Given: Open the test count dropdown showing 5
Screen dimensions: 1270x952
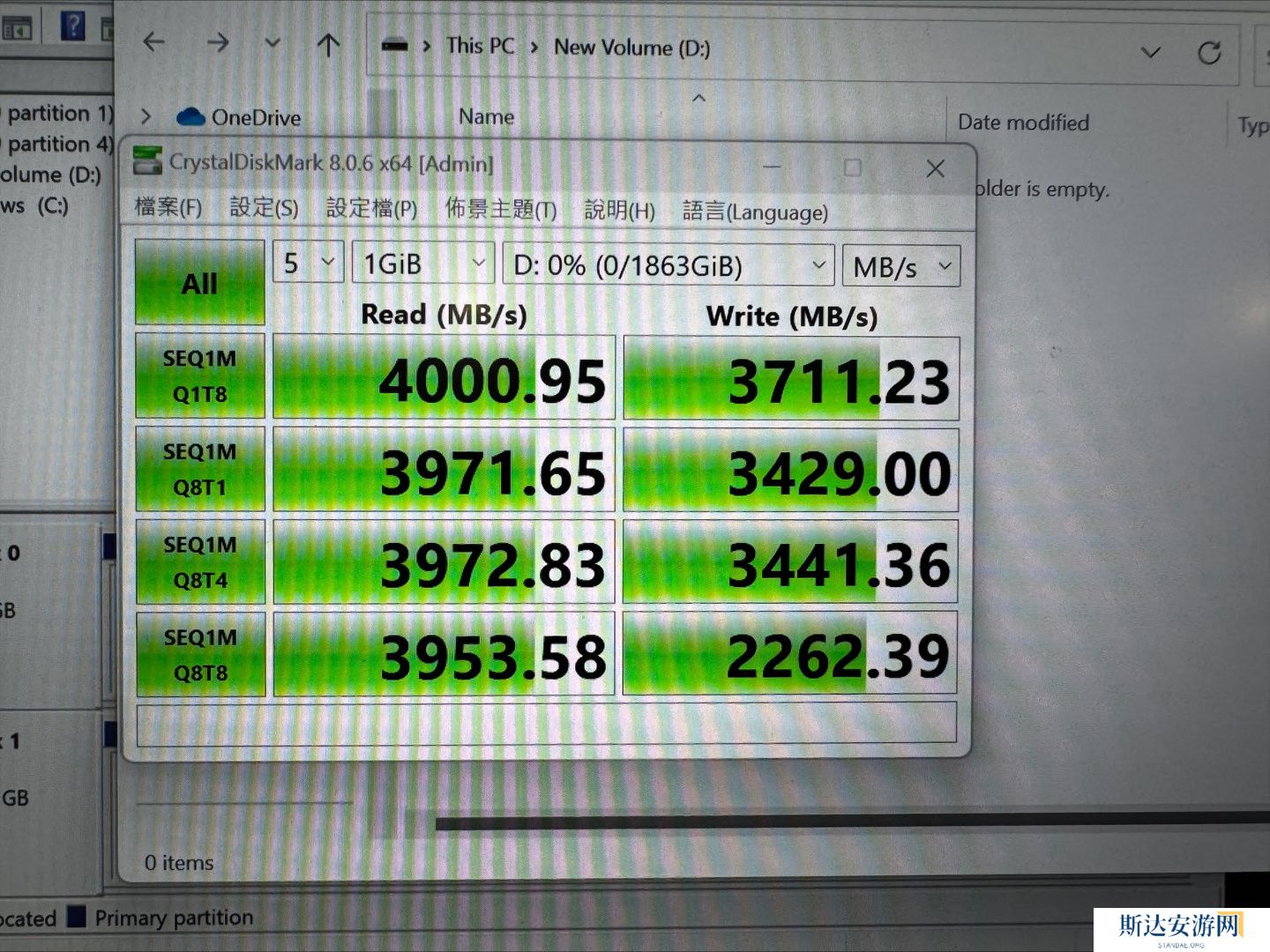Looking at the screenshot, I should point(308,263).
